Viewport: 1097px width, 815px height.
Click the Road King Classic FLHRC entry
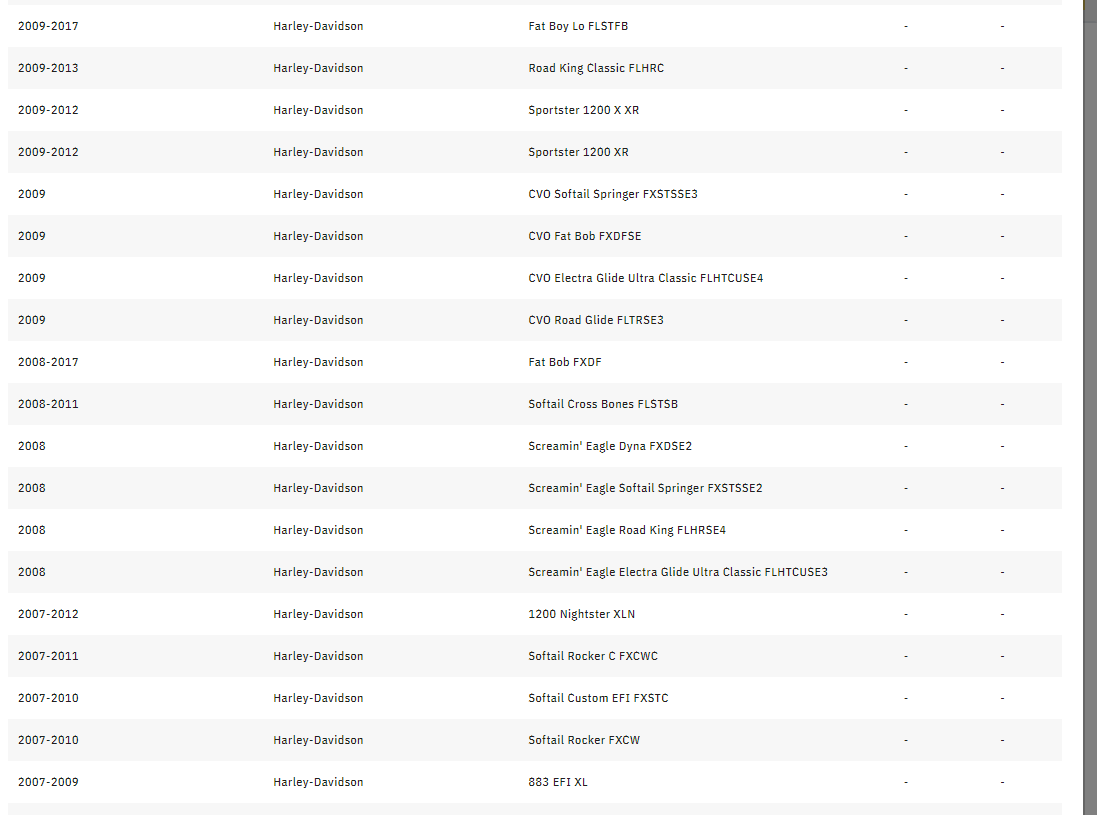[596, 68]
